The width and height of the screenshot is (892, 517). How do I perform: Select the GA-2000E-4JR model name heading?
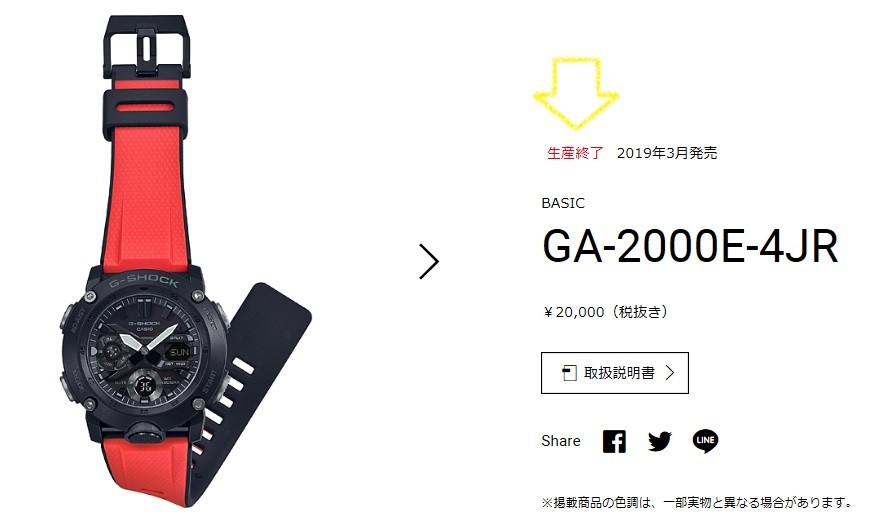coord(690,246)
